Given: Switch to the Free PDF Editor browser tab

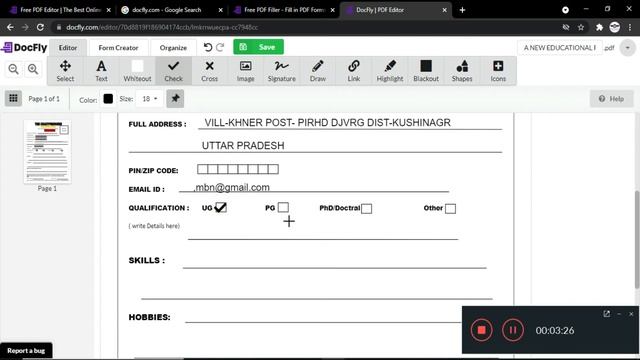Looking at the screenshot, I should [x=60, y=10].
